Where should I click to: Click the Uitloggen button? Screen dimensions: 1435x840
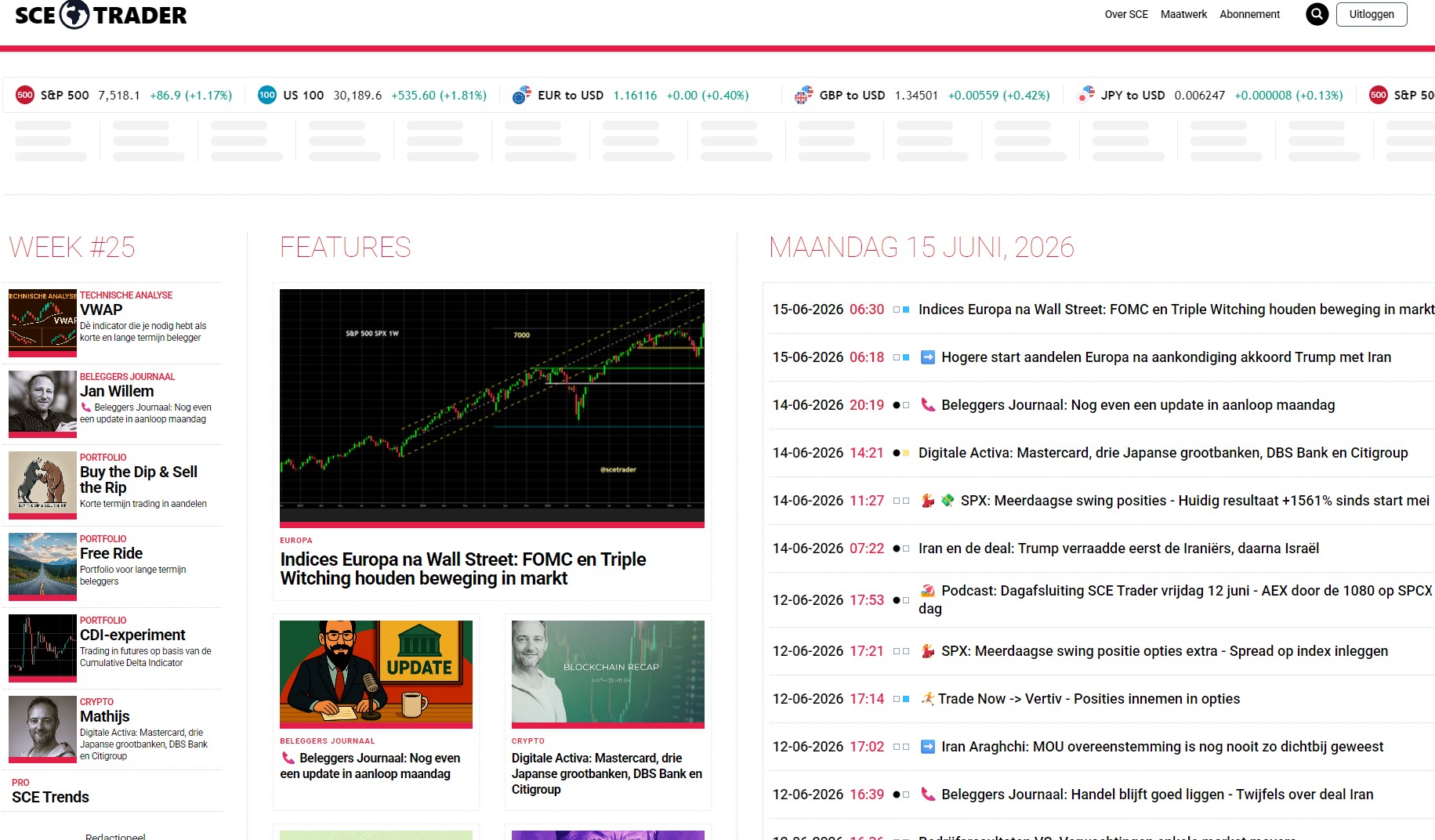point(1372,14)
